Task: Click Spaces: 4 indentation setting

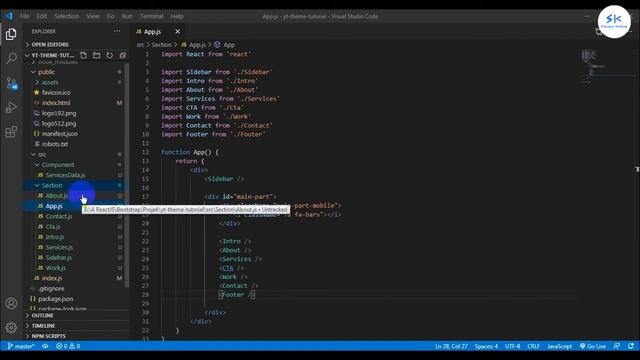Action: (486, 346)
